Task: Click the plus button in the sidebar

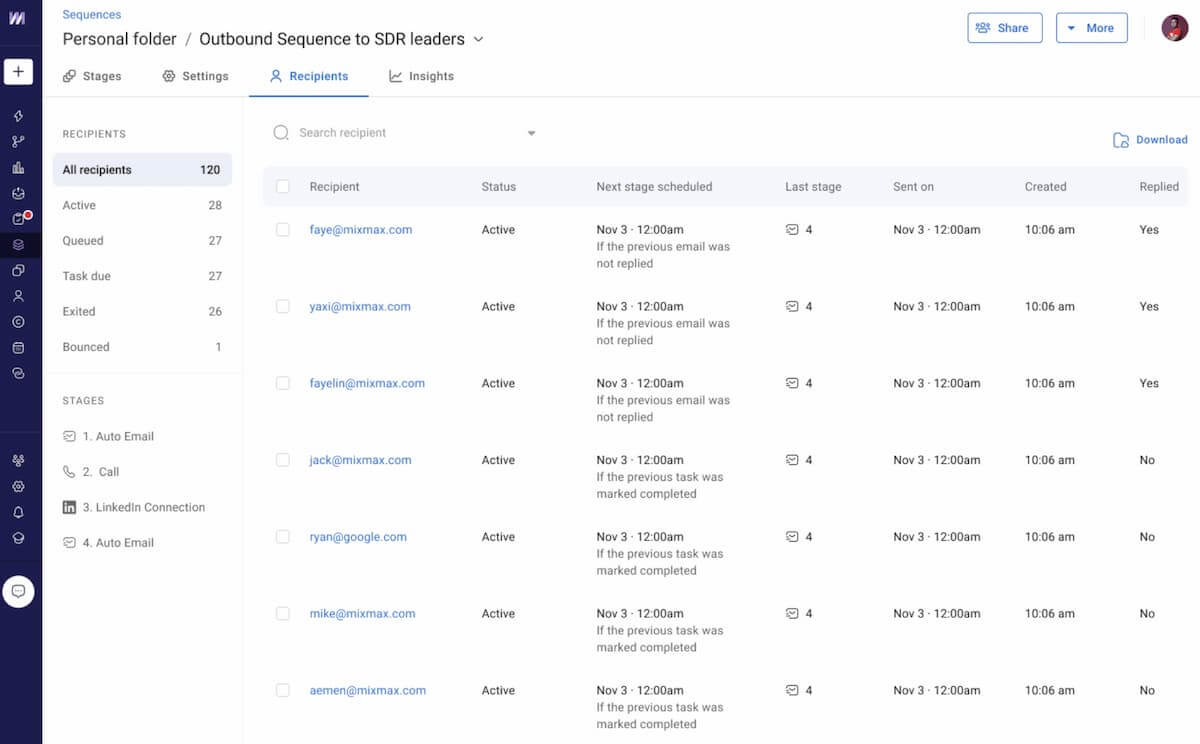Action: coord(18,72)
